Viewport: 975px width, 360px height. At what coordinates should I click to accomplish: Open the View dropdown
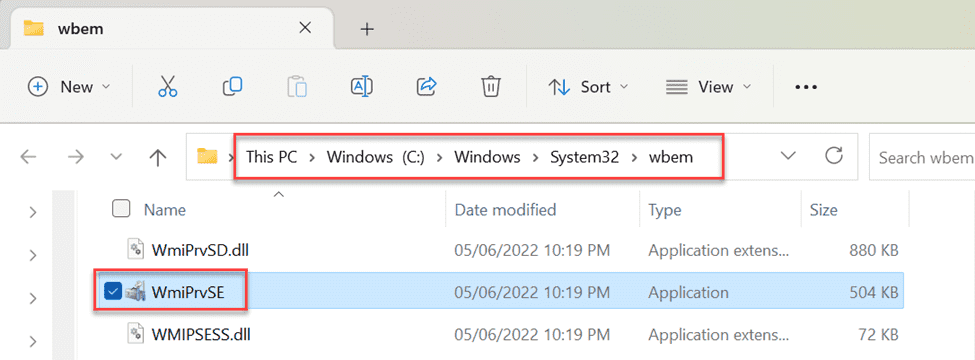[708, 87]
